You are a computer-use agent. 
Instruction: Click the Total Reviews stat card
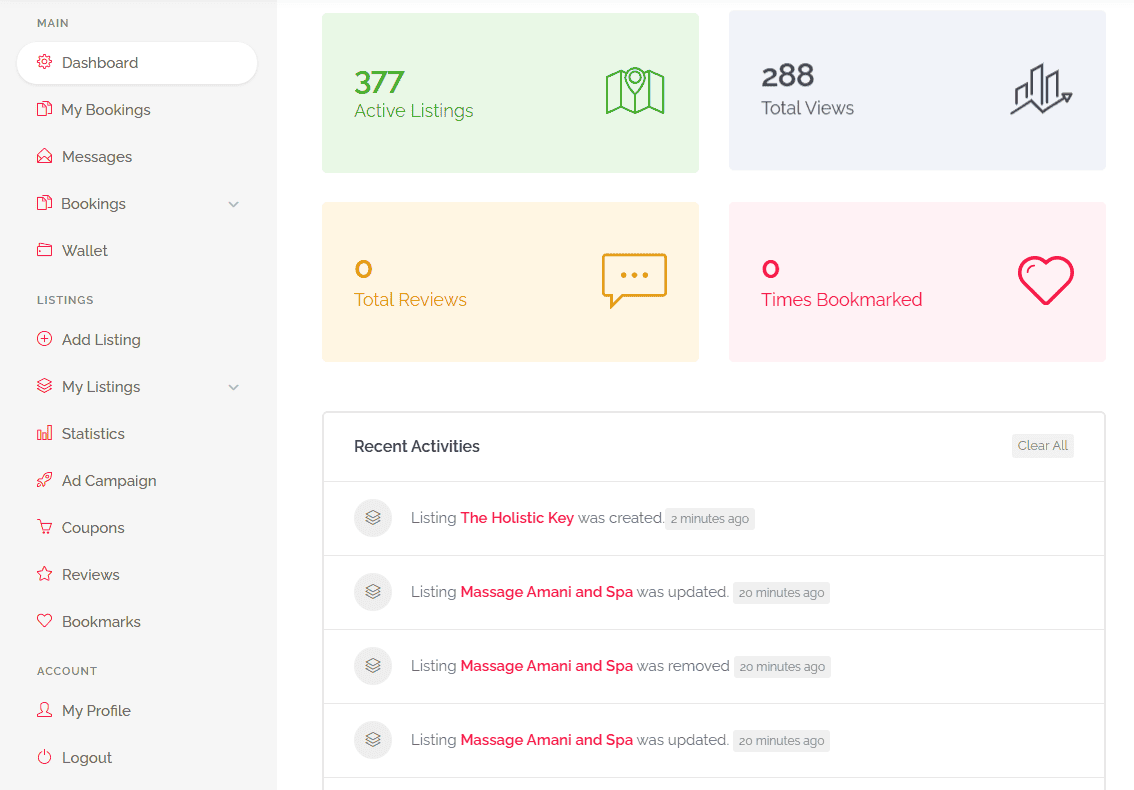coord(511,282)
